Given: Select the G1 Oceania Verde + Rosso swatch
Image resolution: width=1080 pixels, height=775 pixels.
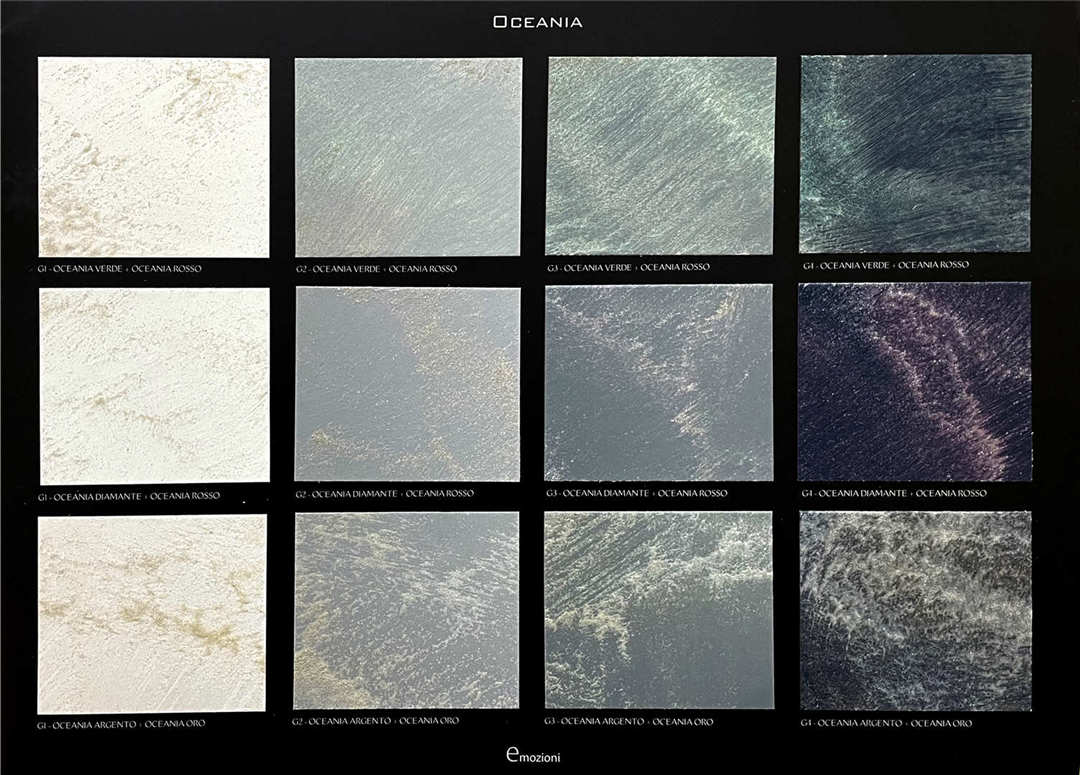Looking at the screenshot, I should [x=154, y=158].
